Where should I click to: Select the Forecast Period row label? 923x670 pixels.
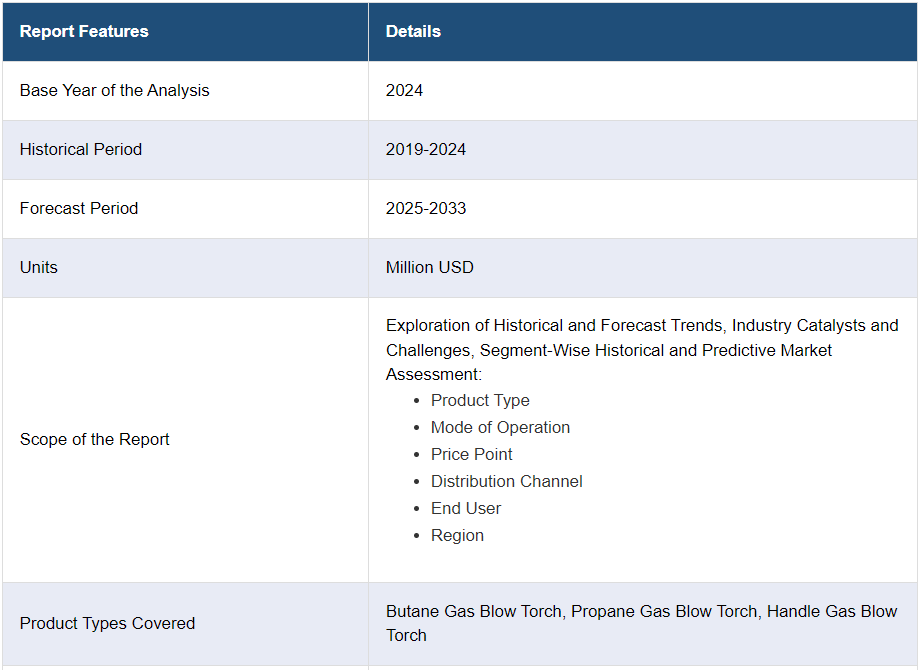79,208
